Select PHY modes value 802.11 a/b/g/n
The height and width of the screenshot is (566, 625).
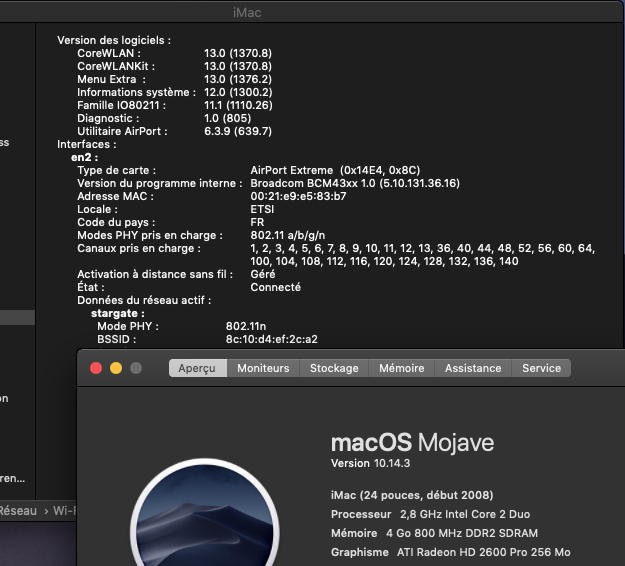(x=288, y=235)
